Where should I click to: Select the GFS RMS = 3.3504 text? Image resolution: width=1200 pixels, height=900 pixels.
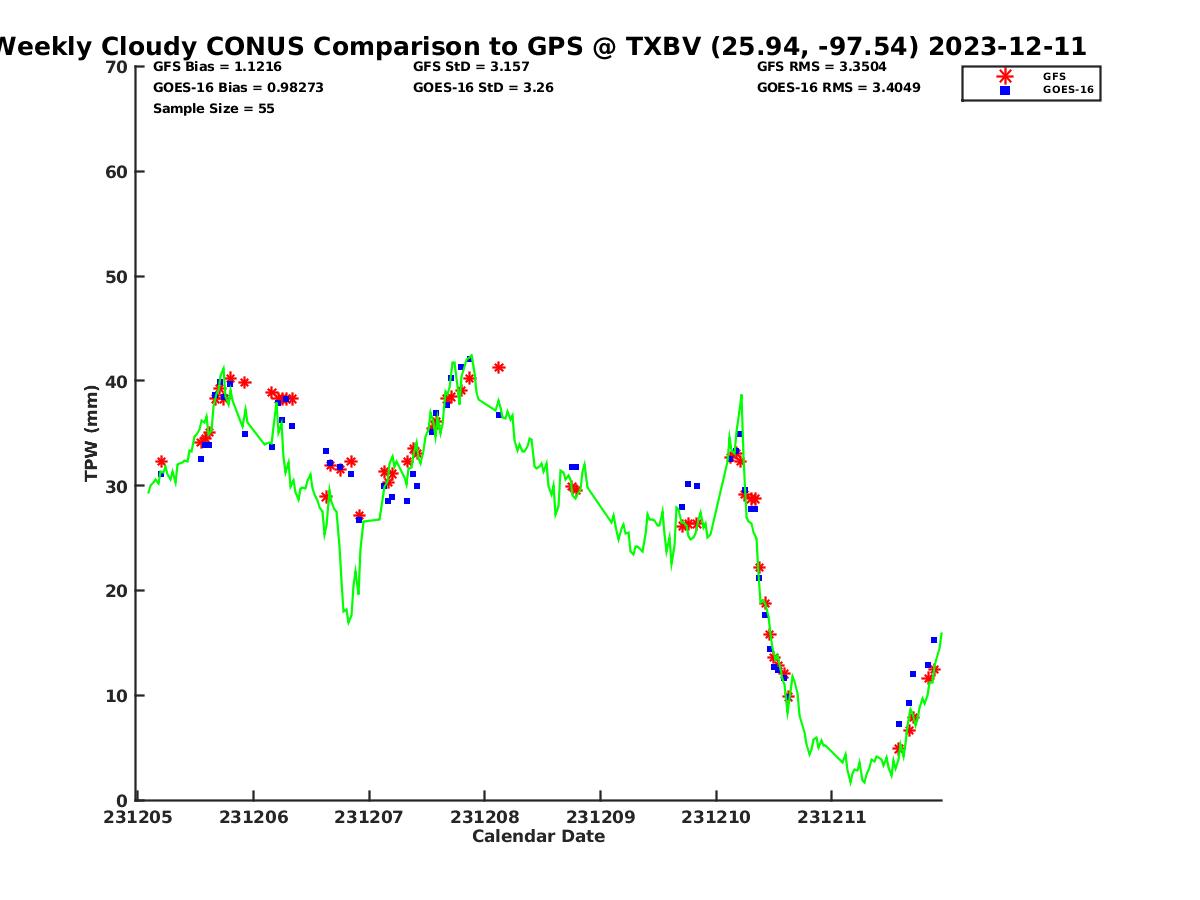click(x=821, y=67)
